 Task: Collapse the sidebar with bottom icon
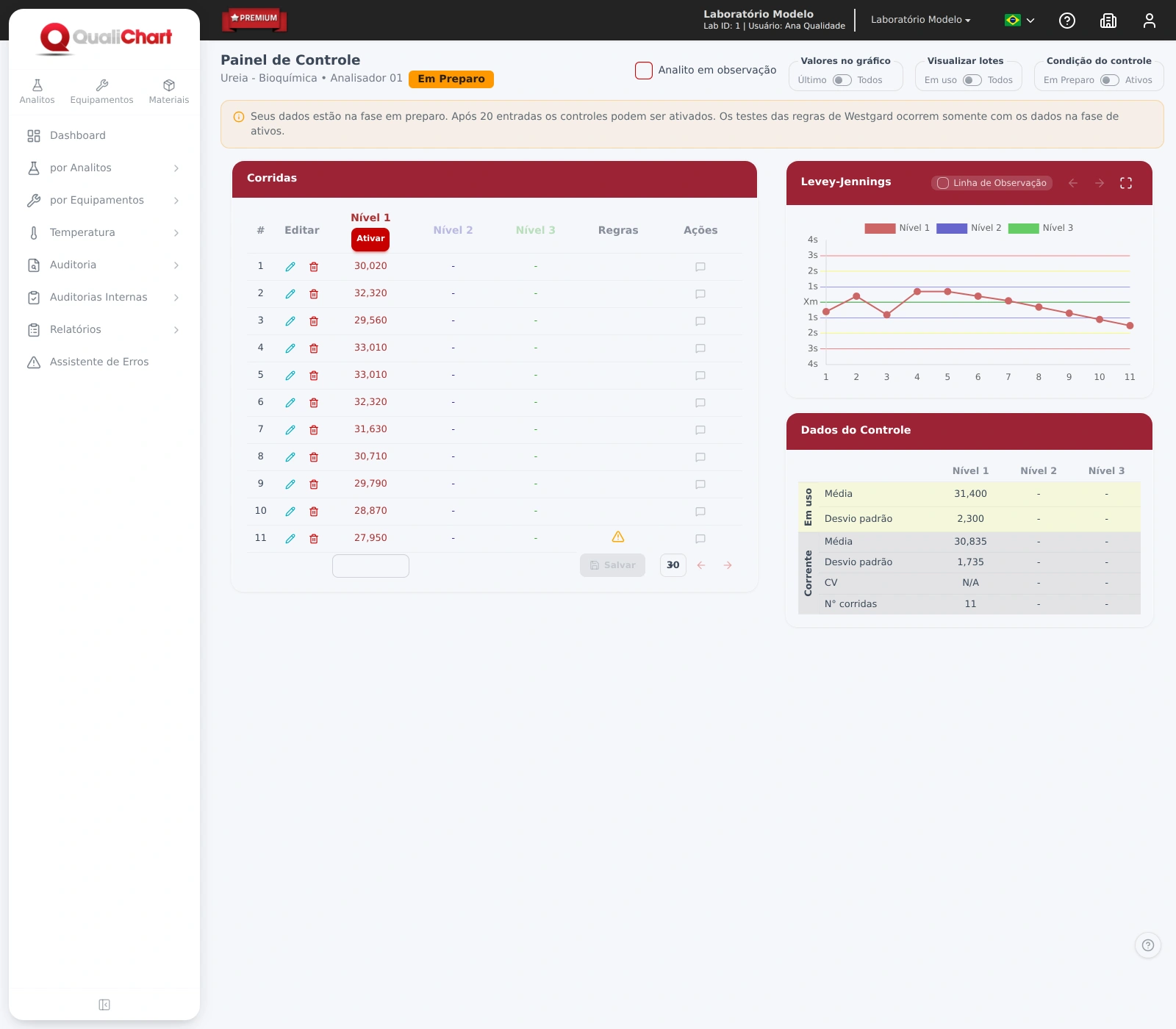pos(104,1005)
